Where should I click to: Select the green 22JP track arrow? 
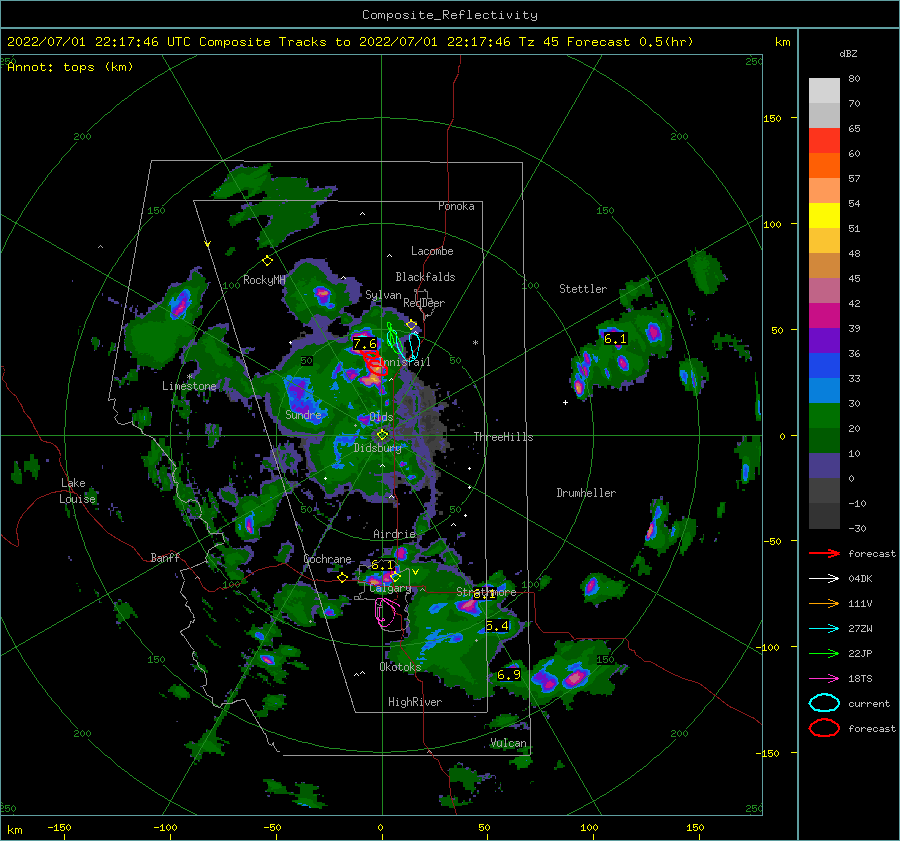coord(824,653)
